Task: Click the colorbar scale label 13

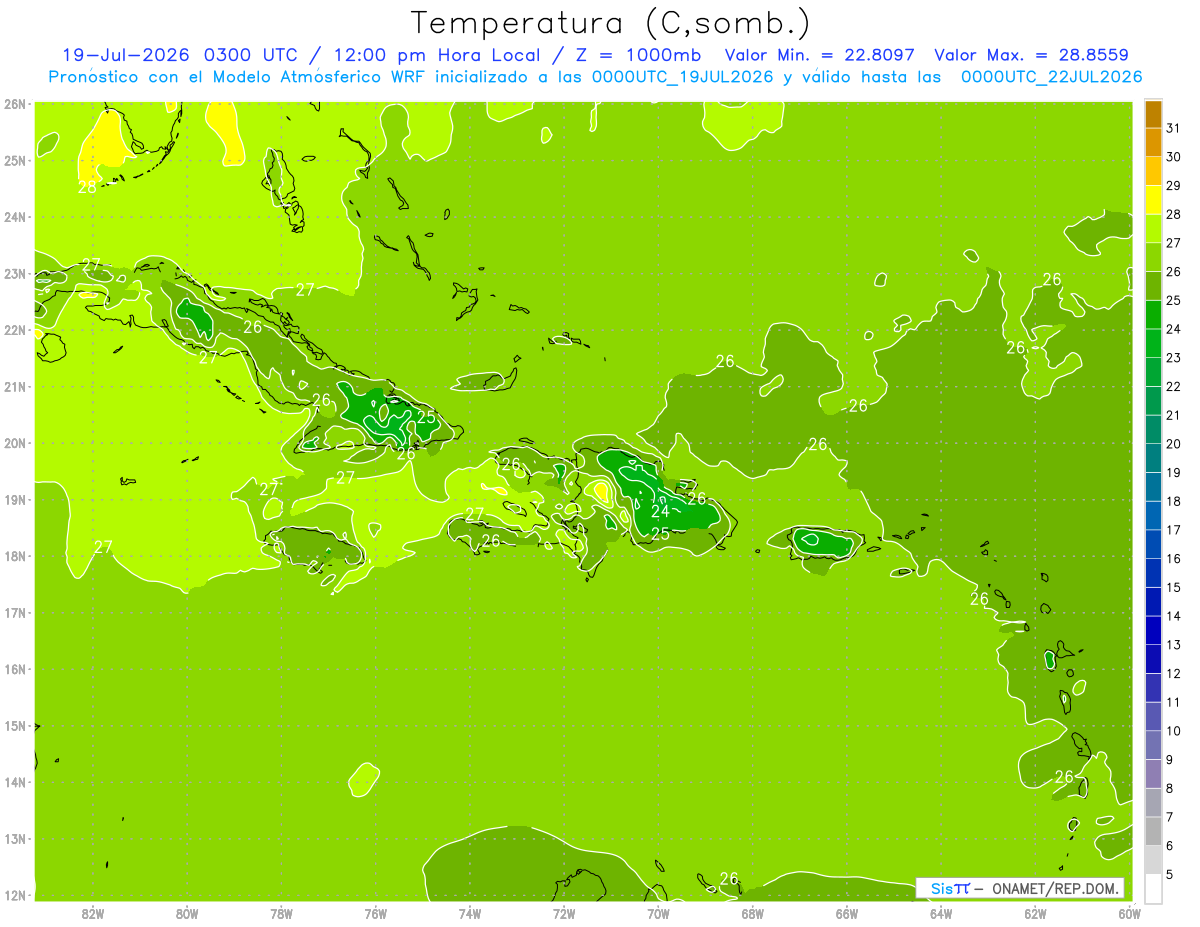Action: point(1173,645)
